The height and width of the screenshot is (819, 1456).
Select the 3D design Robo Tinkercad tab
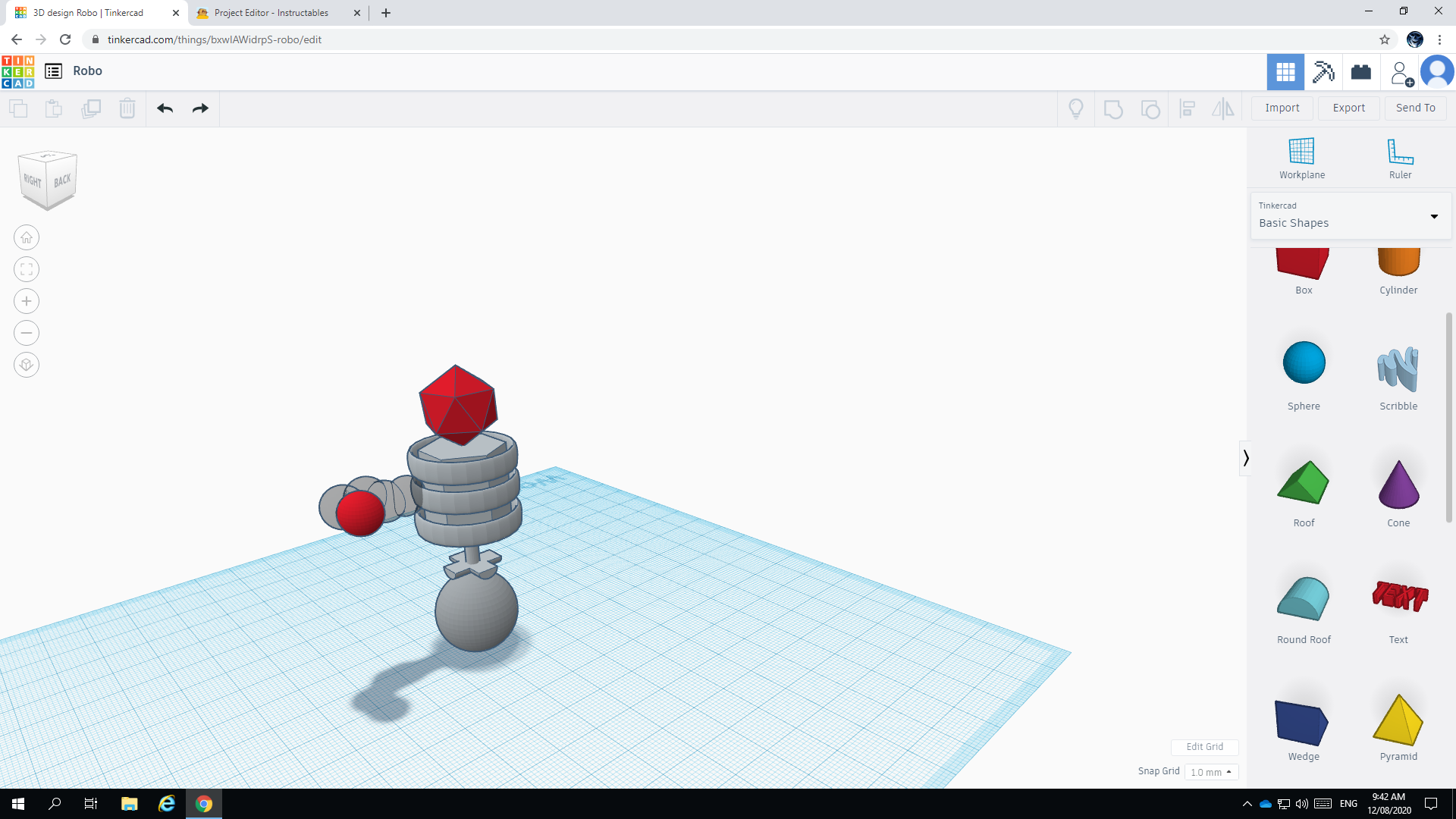[x=88, y=13]
